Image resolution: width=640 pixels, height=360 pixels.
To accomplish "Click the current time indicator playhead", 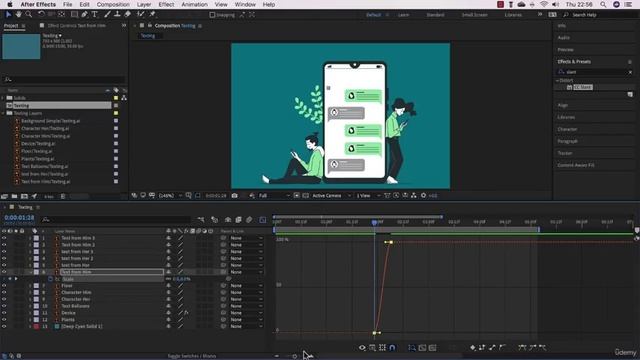I will [x=374, y=223].
